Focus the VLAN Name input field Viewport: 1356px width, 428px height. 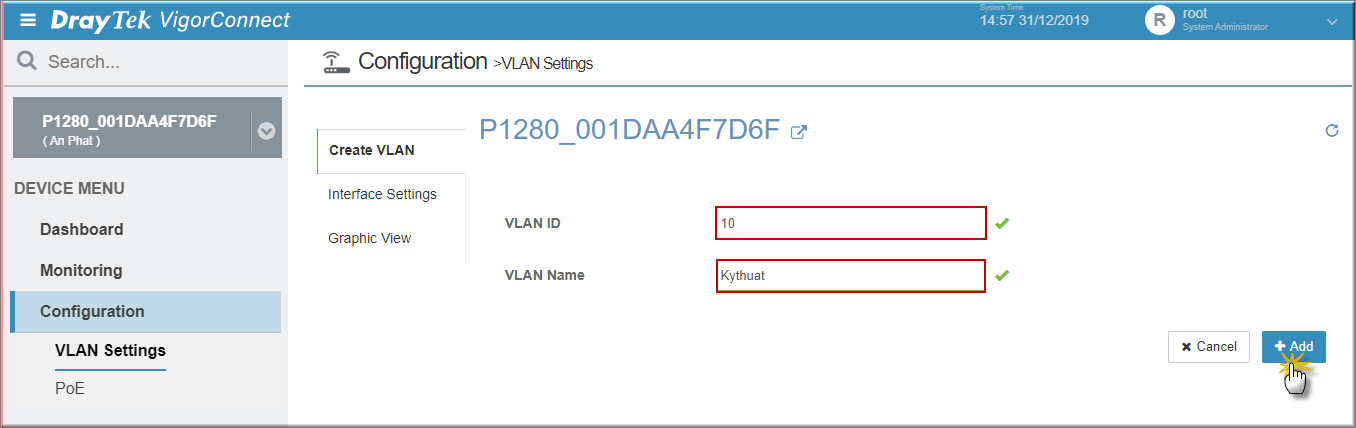pos(851,275)
